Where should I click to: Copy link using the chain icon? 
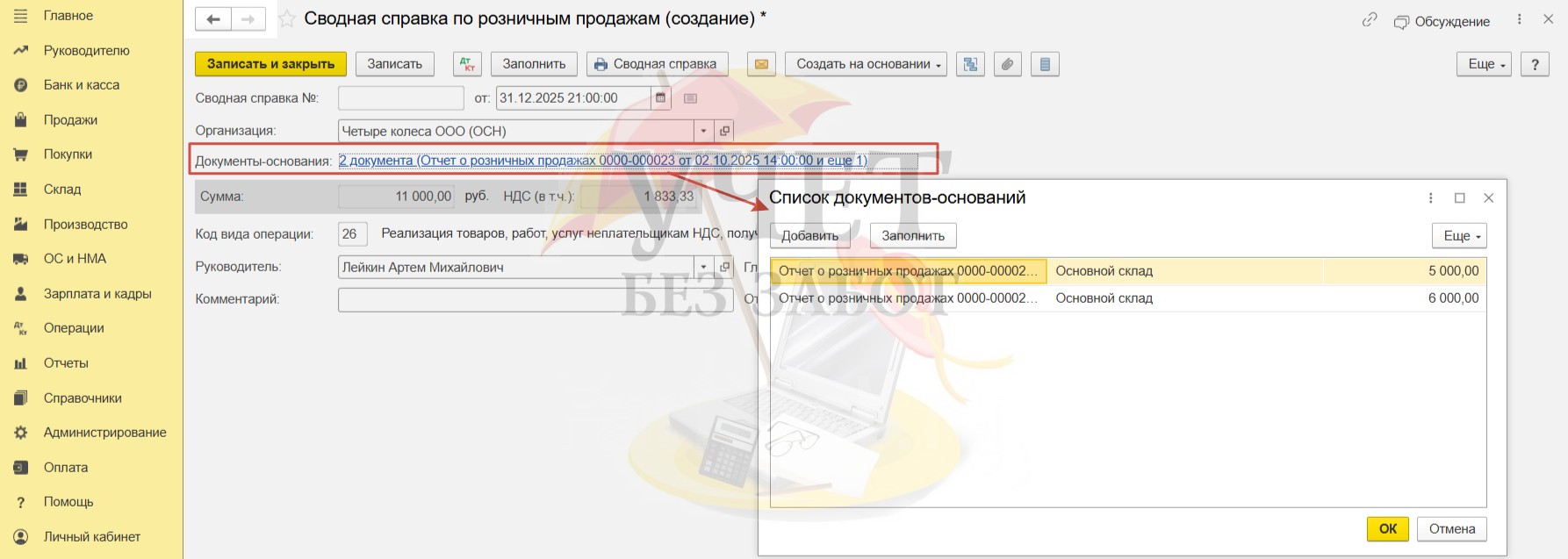pos(1370,20)
